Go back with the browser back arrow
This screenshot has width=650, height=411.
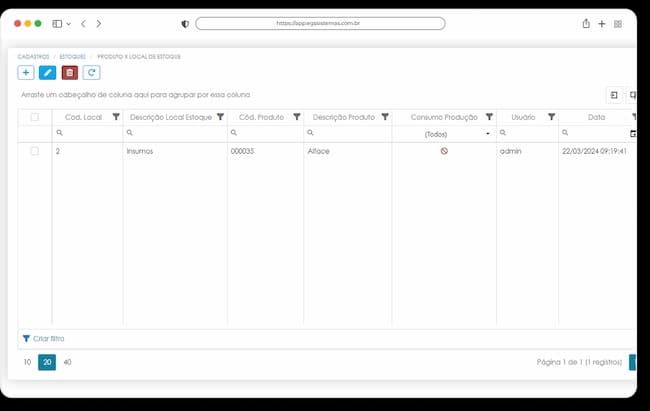(83, 24)
